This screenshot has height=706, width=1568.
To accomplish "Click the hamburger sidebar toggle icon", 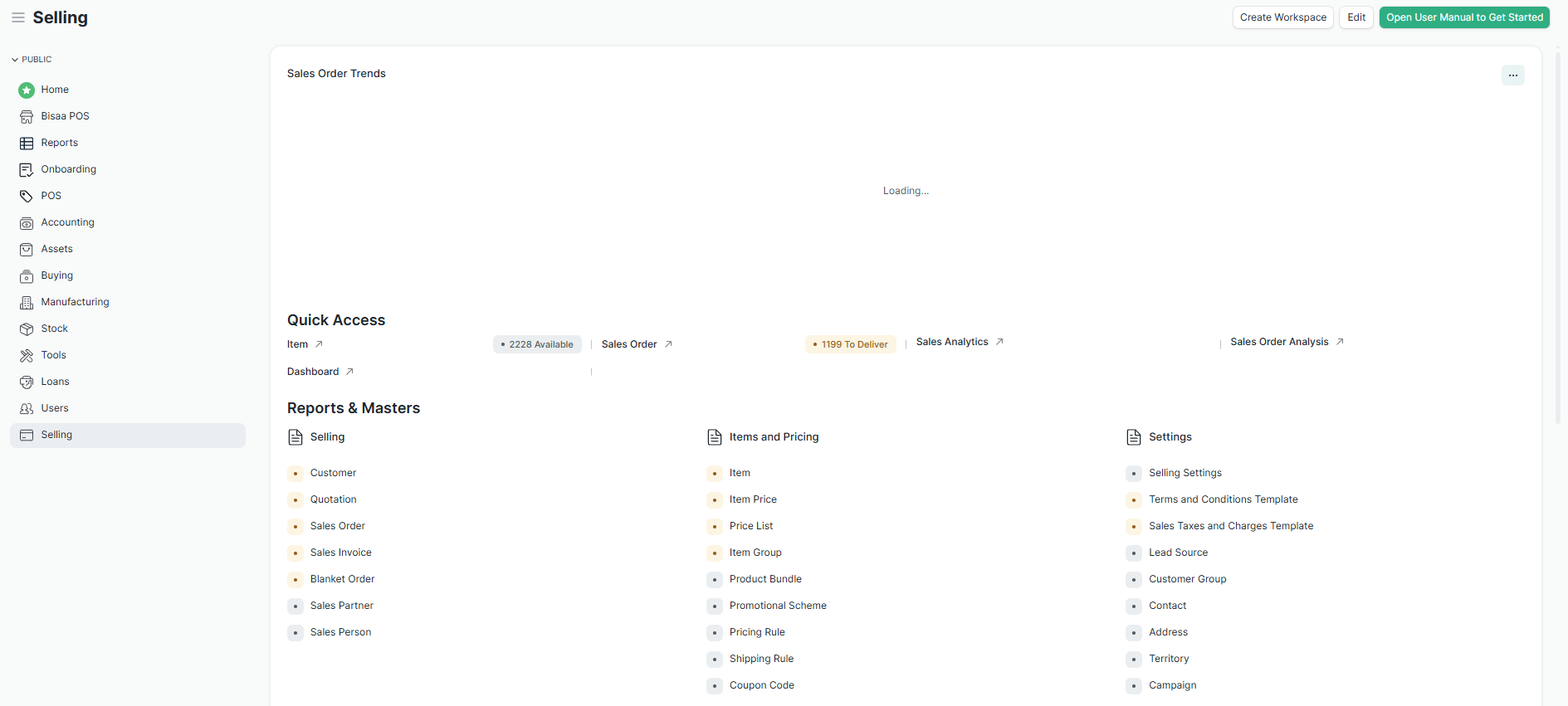I will coord(17,17).
